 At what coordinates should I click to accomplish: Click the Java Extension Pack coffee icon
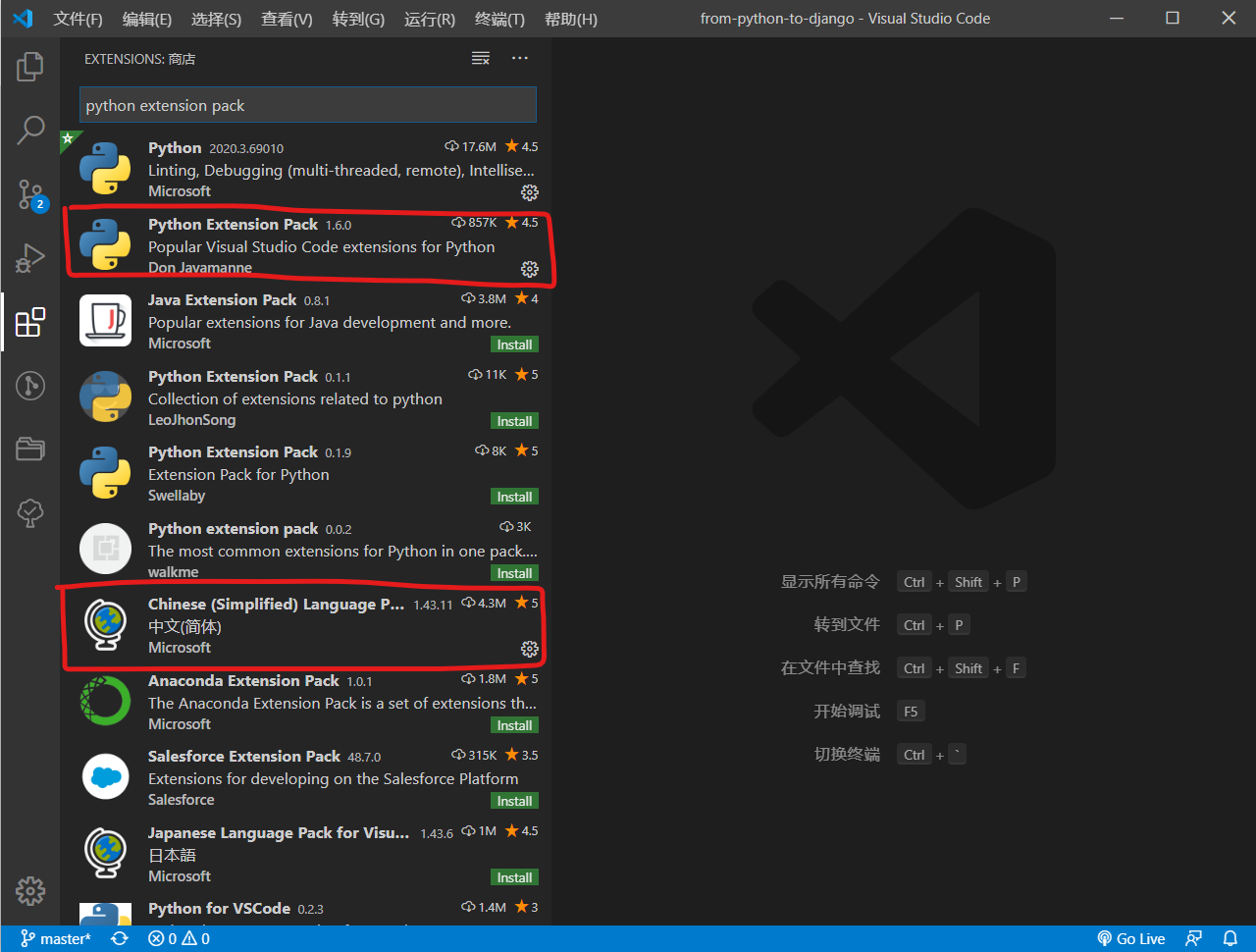pos(105,321)
